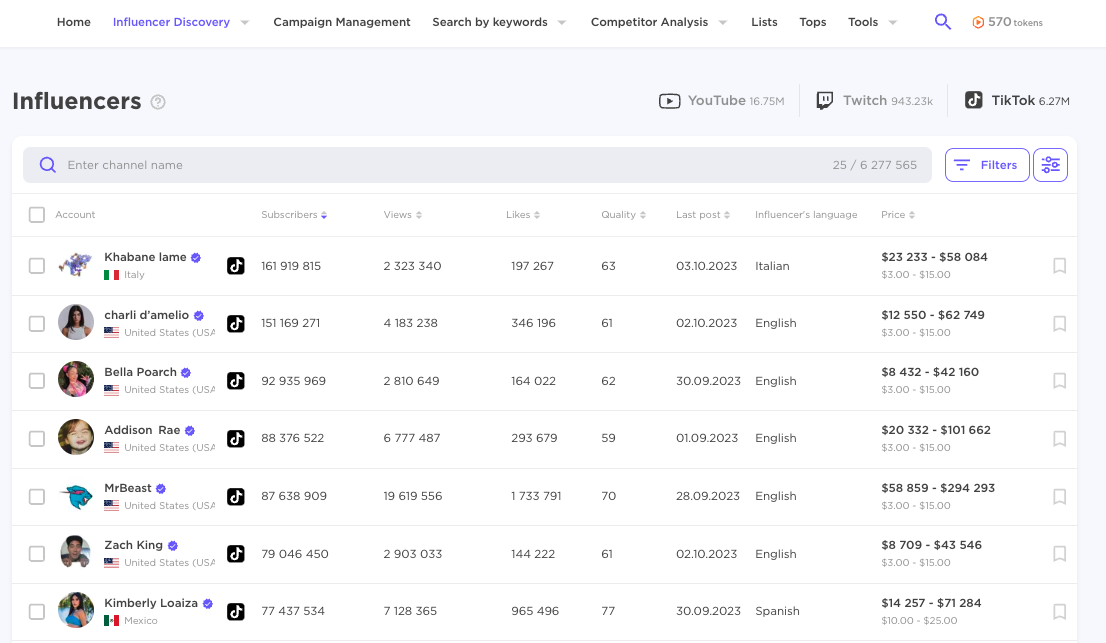Click TikTok icon in charli d'amelio row

point(235,323)
